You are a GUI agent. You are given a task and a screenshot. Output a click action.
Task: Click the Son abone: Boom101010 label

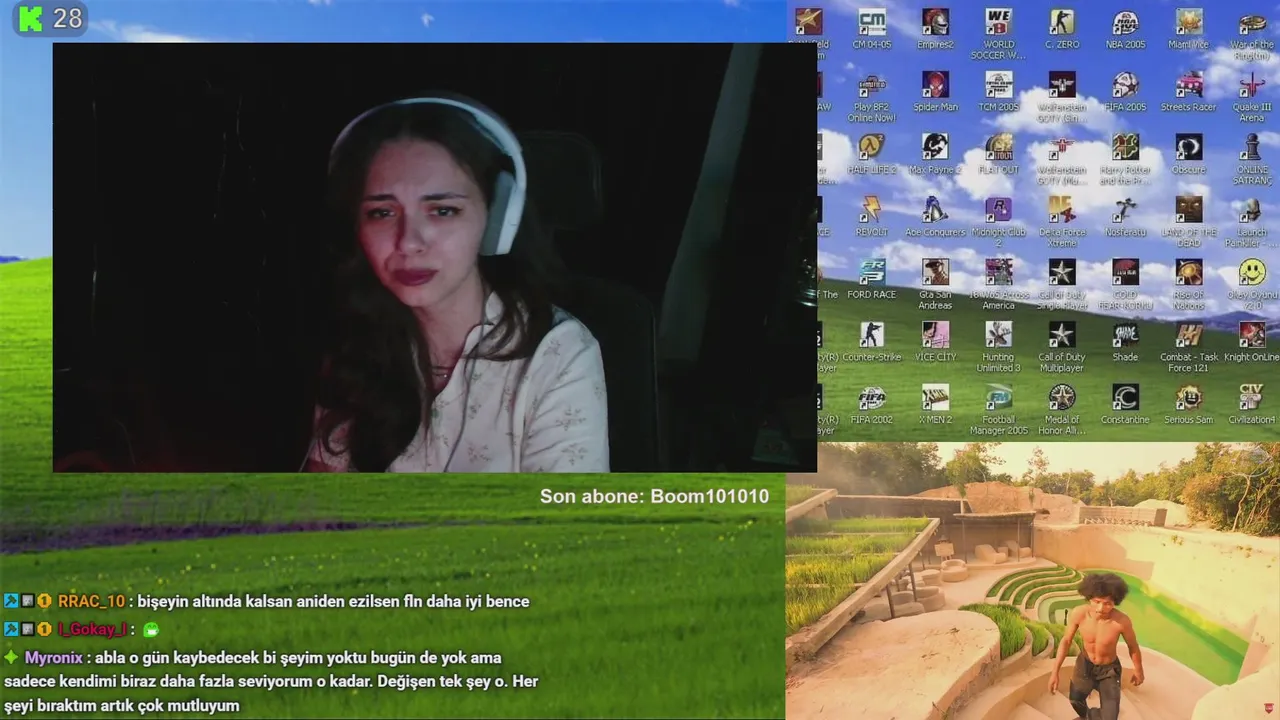[x=654, y=496]
